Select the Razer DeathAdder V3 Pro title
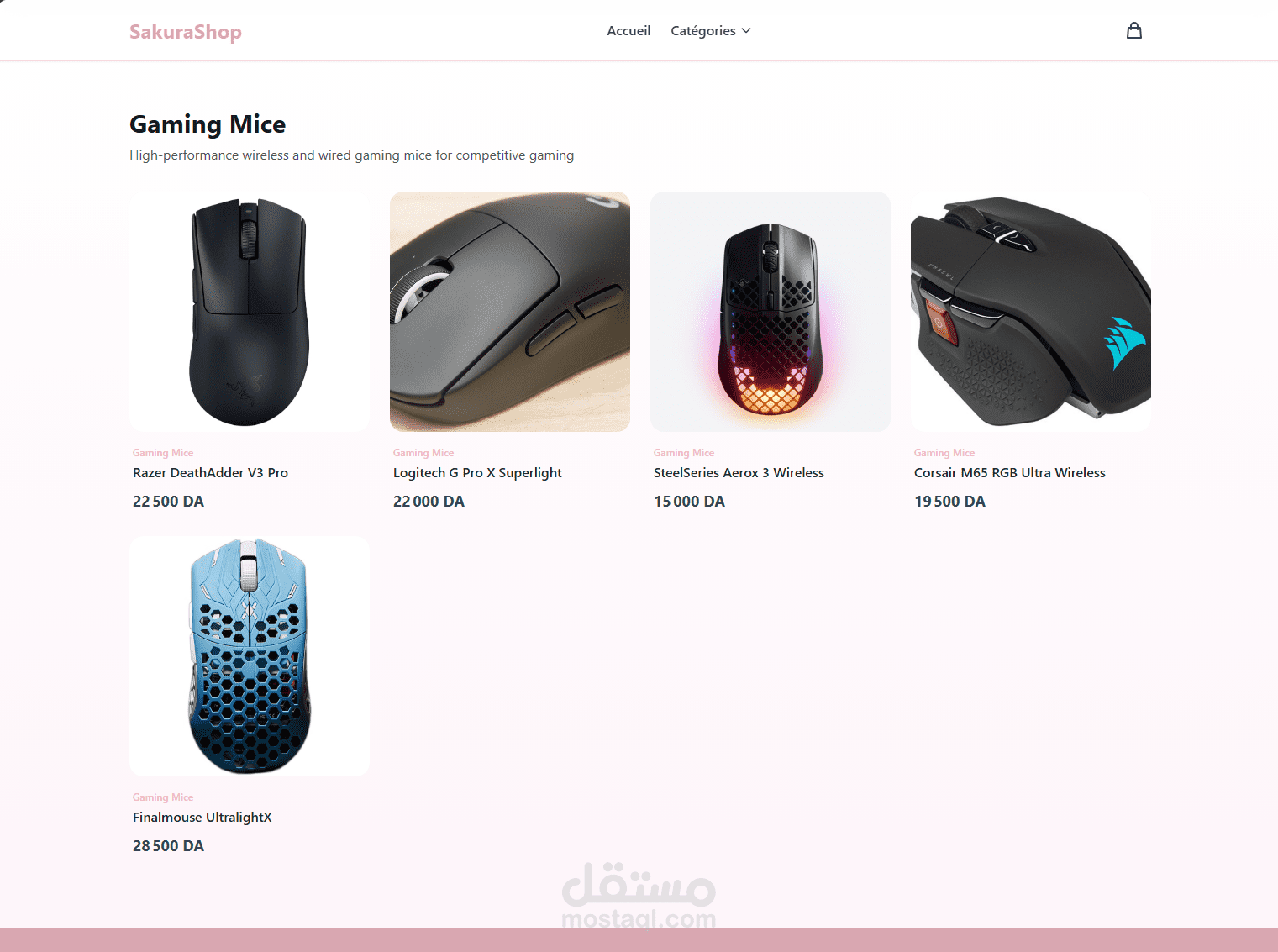The width and height of the screenshot is (1278, 952). (x=210, y=473)
